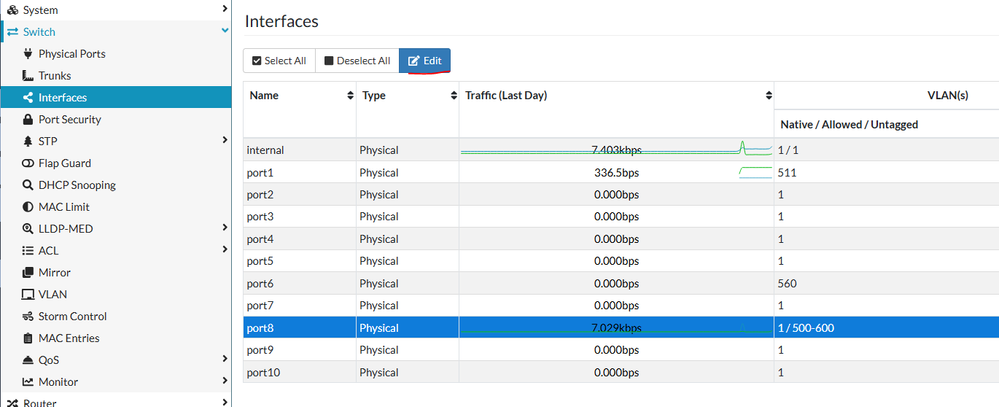Click the Edit button
The width and height of the screenshot is (999, 407).
pos(425,61)
